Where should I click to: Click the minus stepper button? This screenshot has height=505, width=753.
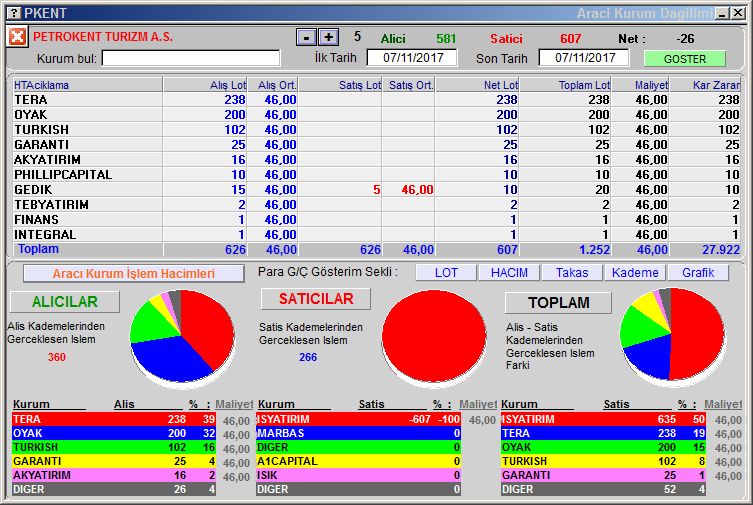click(x=306, y=37)
